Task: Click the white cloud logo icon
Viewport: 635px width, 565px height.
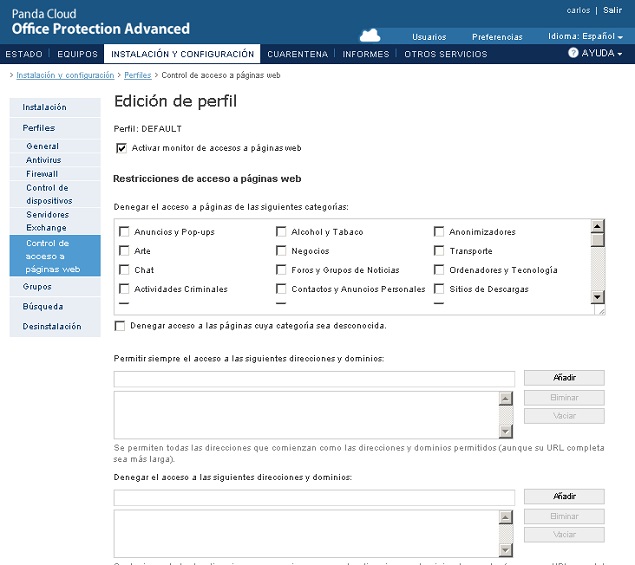Action: (370, 36)
